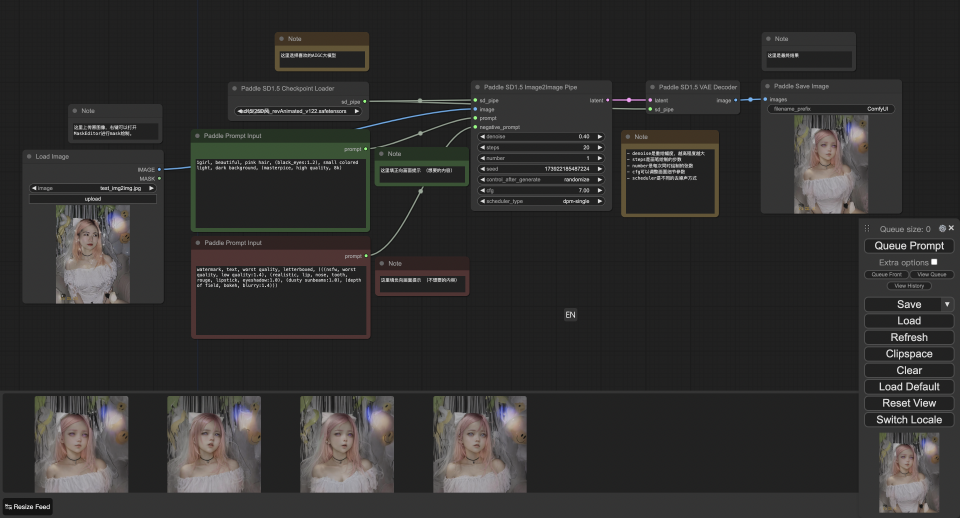Click the Resize Feed button
This screenshot has width=960, height=518.
28,506
